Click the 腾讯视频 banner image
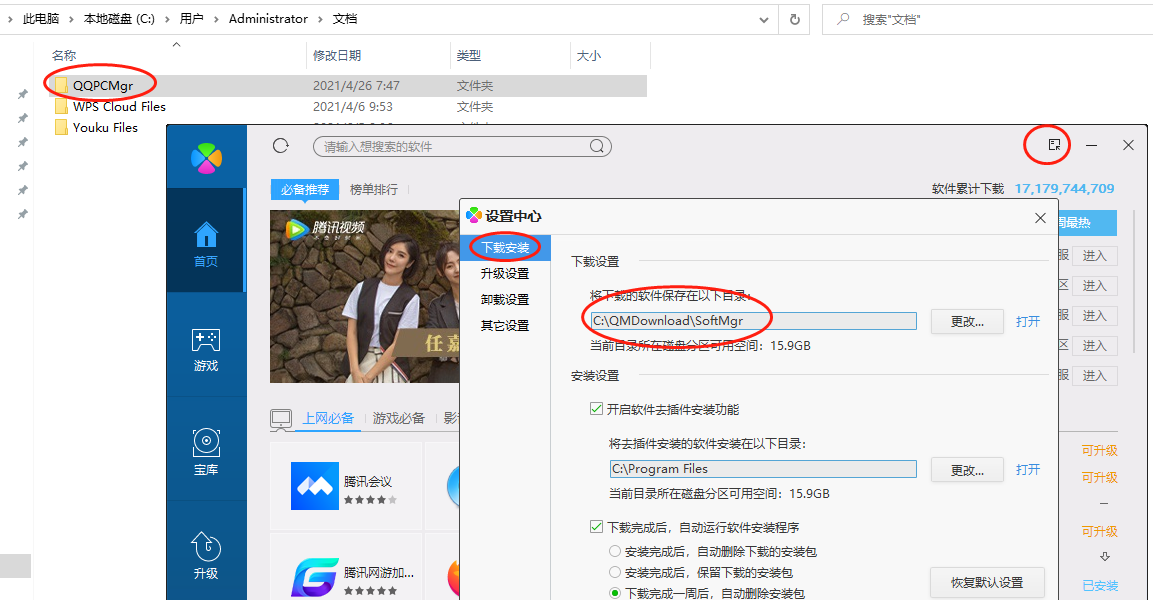The height and width of the screenshot is (600, 1153). (x=365, y=296)
